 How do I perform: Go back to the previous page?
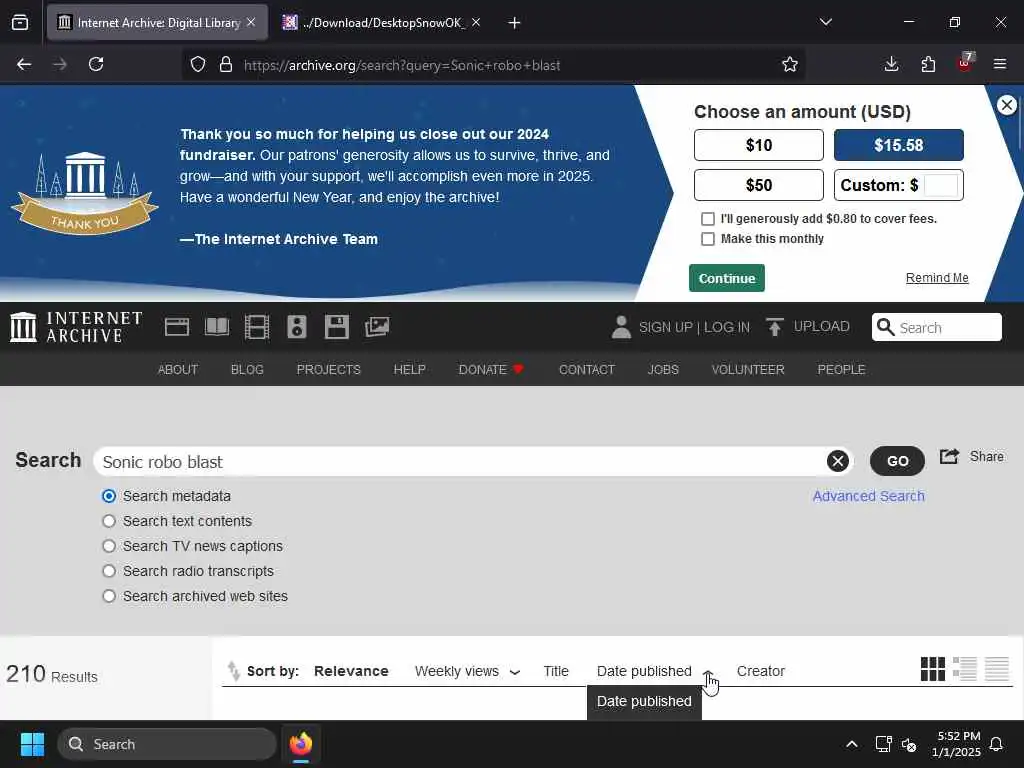[x=24, y=64]
